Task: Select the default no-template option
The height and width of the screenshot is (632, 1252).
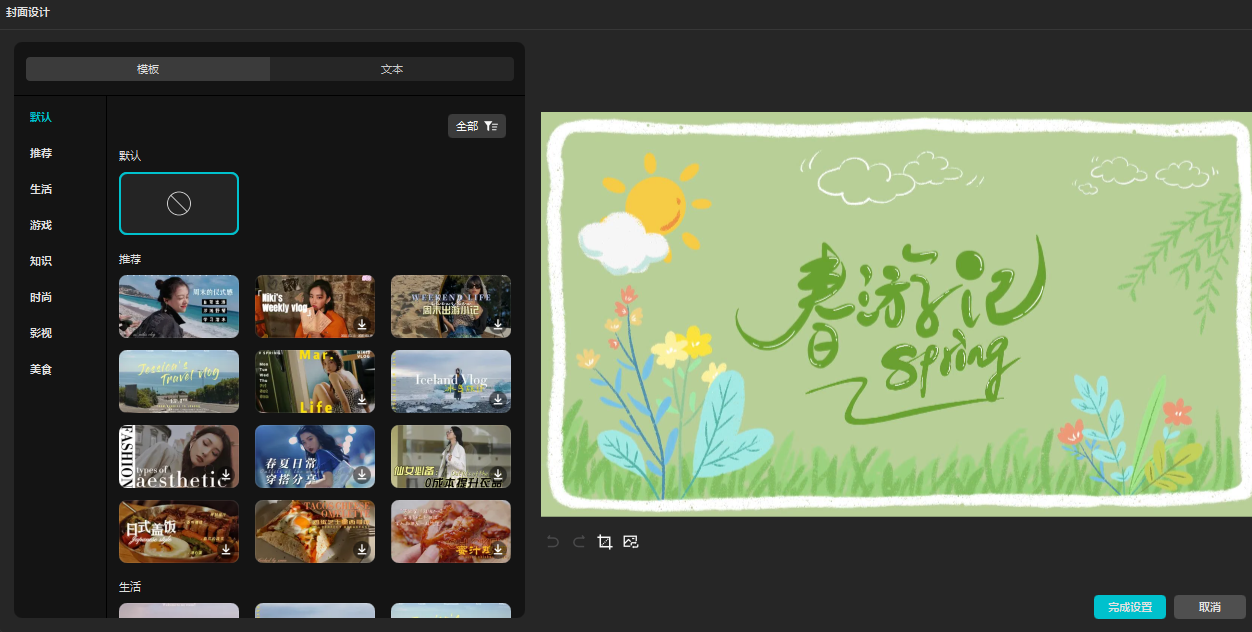Action: coord(179,203)
